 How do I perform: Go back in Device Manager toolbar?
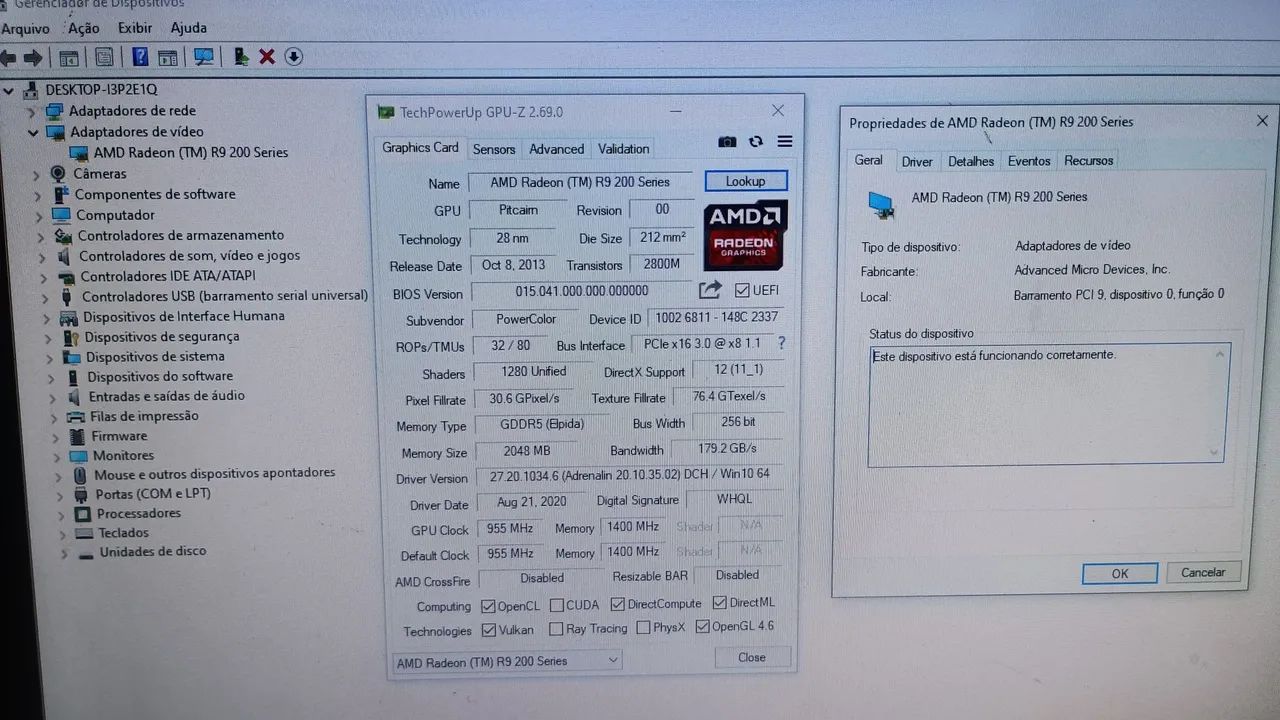[x=9, y=57]
